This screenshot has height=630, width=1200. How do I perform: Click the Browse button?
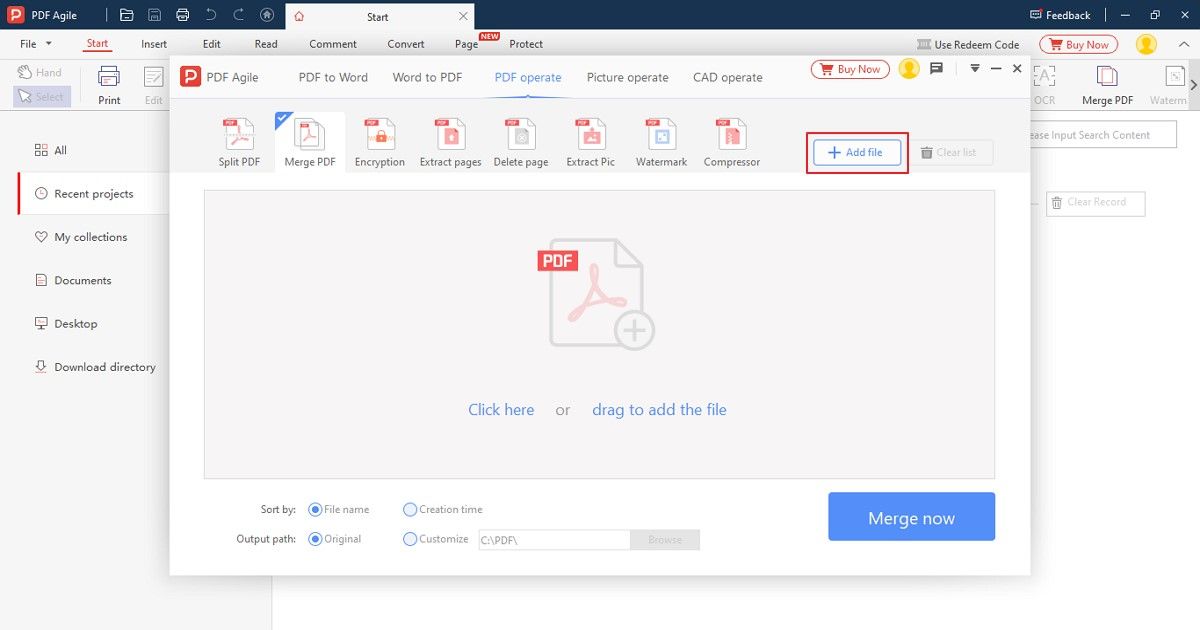[665, 540]
